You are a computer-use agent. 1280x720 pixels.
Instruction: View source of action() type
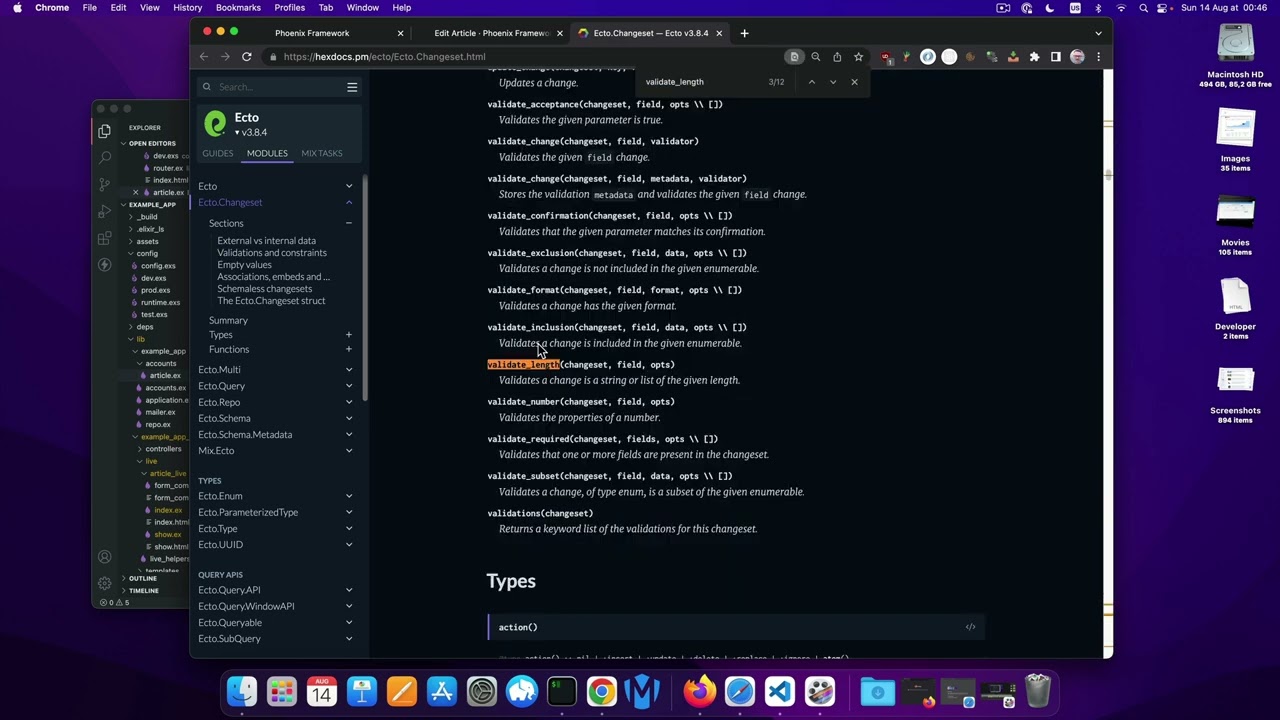click(970, 627)
